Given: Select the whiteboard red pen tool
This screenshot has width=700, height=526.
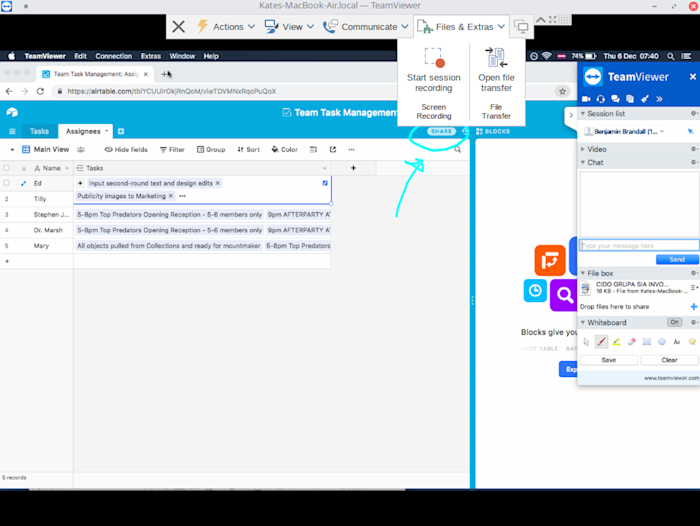Looking at the screenshot, I should (x=601, y=342).
